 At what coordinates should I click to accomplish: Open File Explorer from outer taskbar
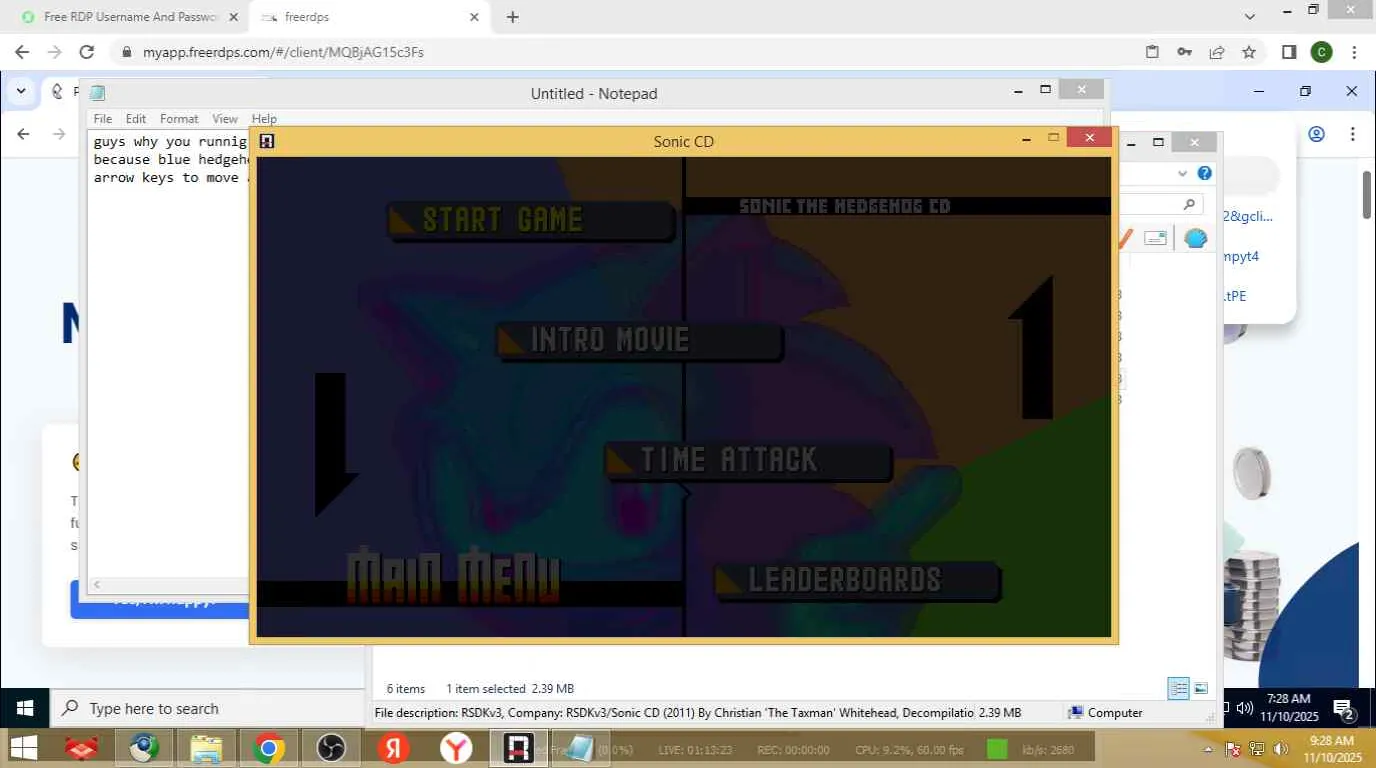(x=206, y=747)
